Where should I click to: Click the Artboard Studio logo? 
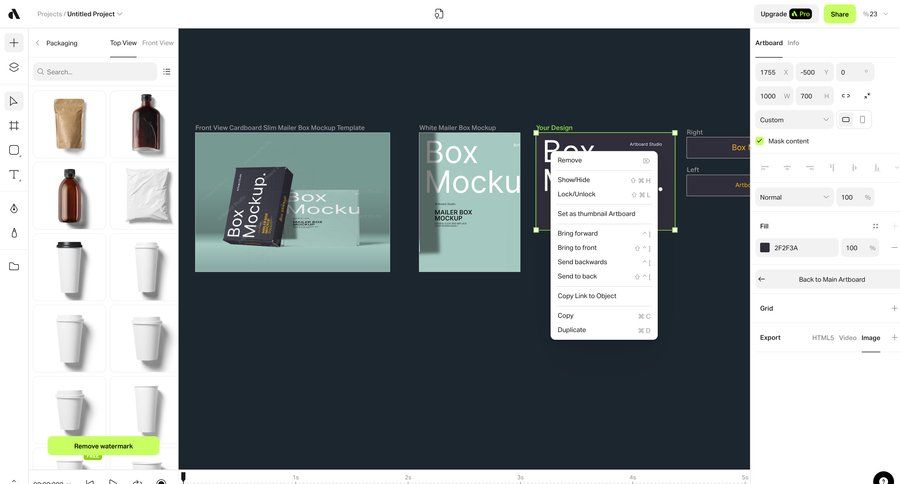(x=14, y=14)
